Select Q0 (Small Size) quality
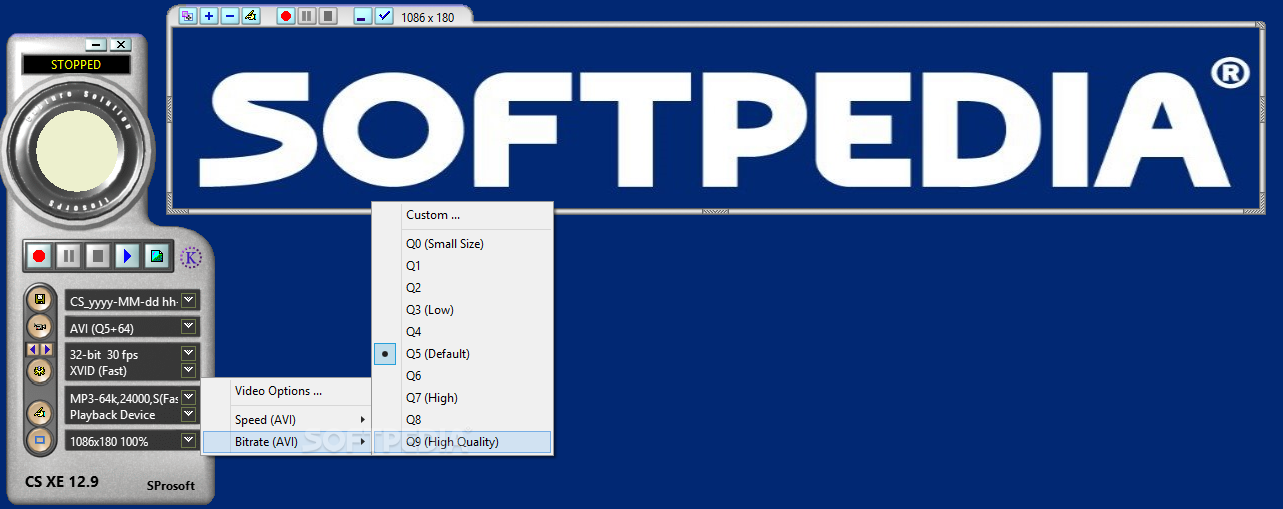This screenshot has width=1283, height=509. click(x=462, y=244)
